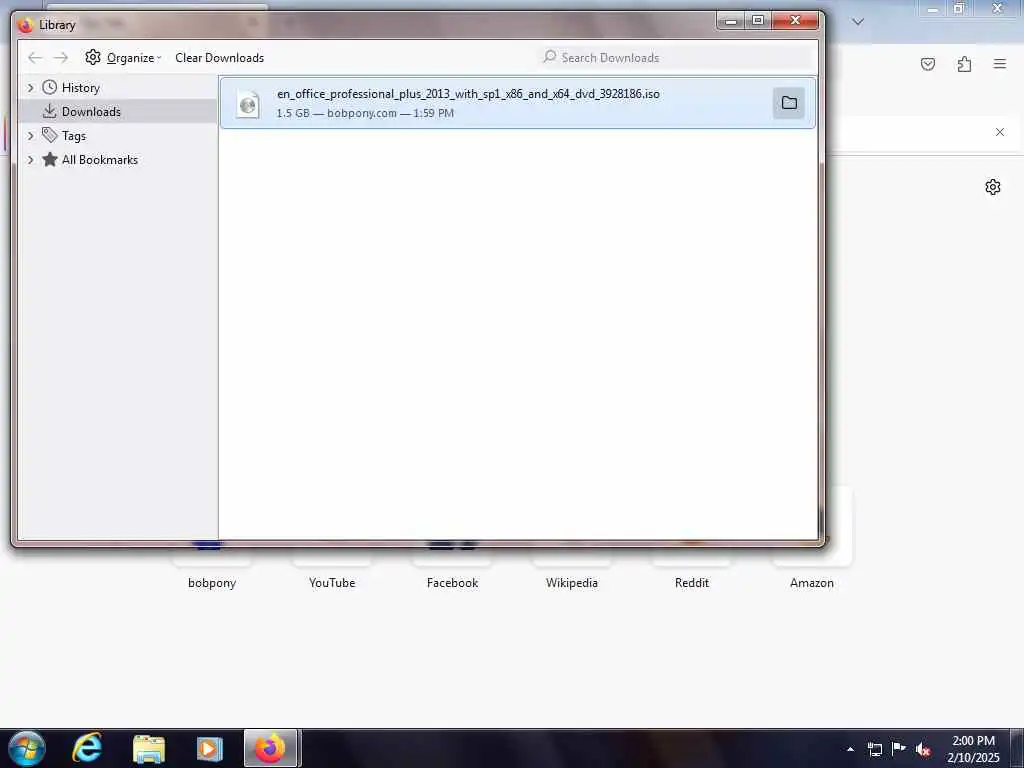The image size is (1024, 768).
Task: Click the network tray icon
Action: click(874, 749)
